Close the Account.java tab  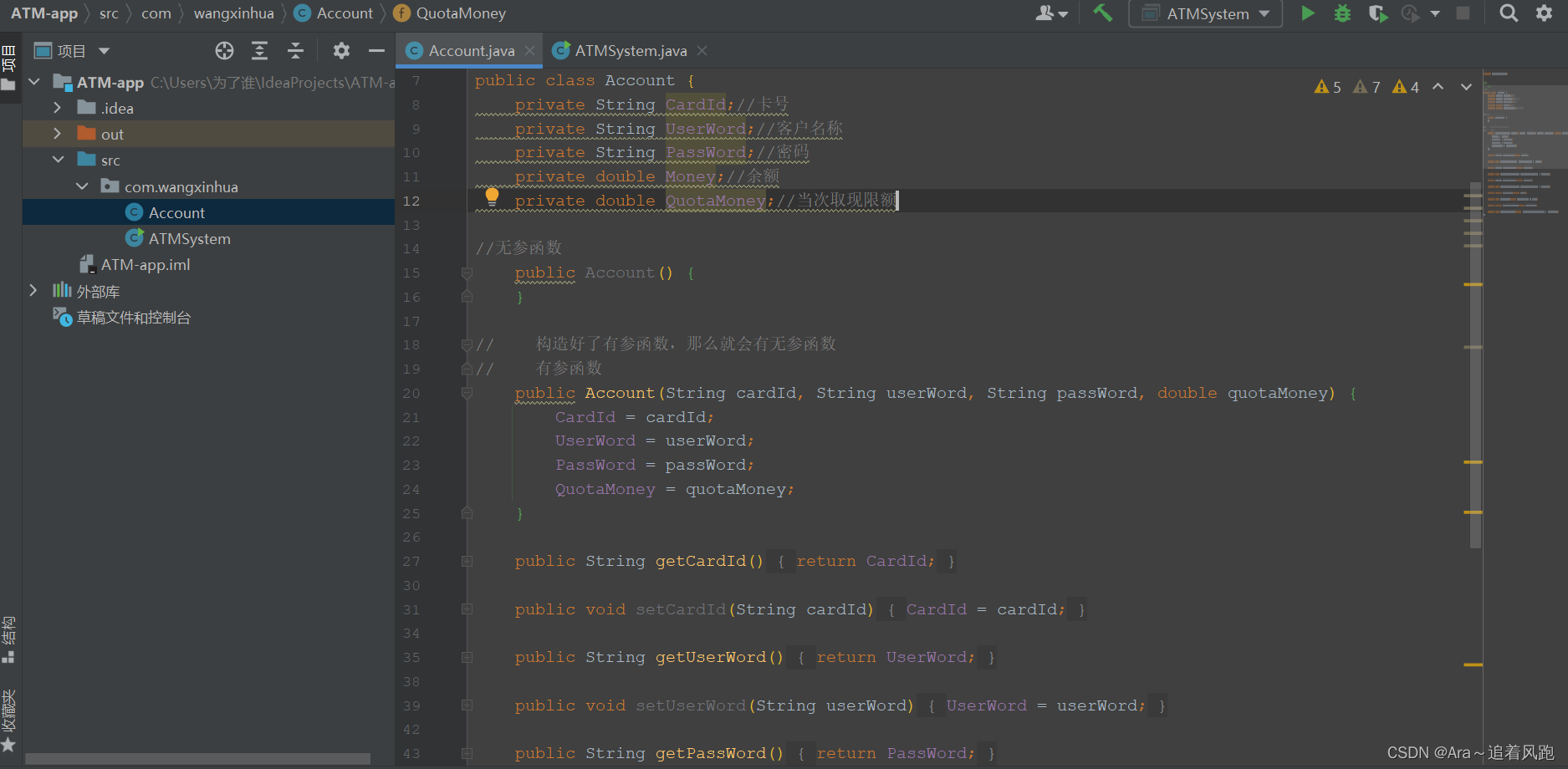529,51
